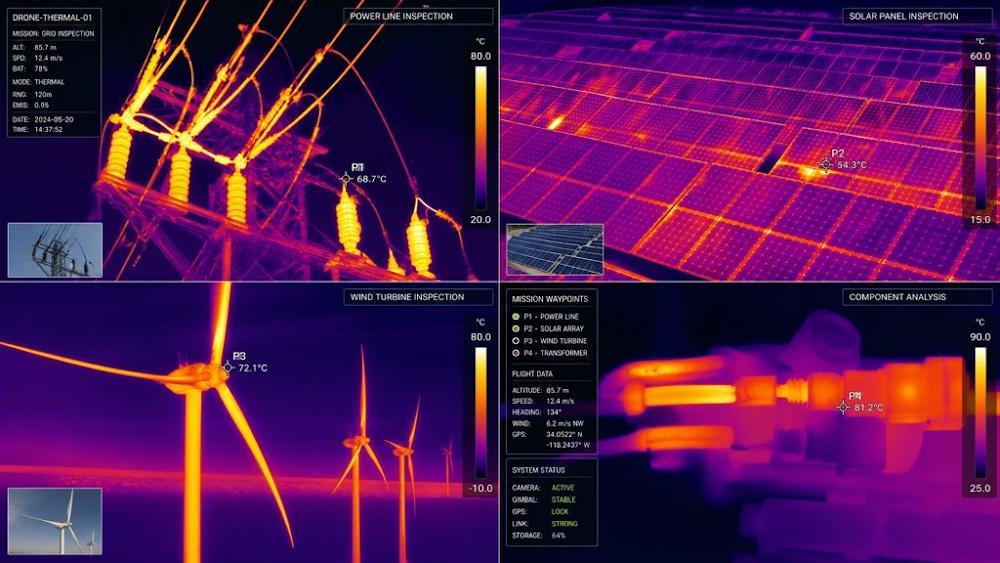
Task: Click the Solar Panel Inspection temperature color scale
Action: coord(980,138)
